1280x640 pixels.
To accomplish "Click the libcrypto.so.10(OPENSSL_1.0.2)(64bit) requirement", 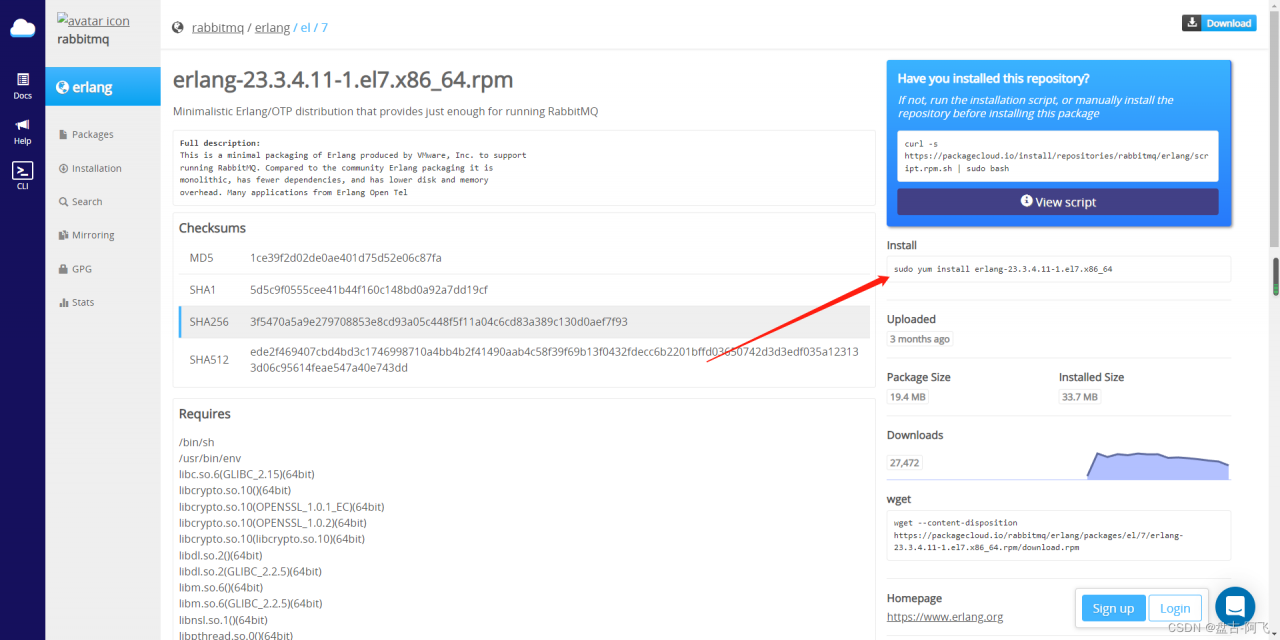I will pyautogui.click(x=273, y=523).
